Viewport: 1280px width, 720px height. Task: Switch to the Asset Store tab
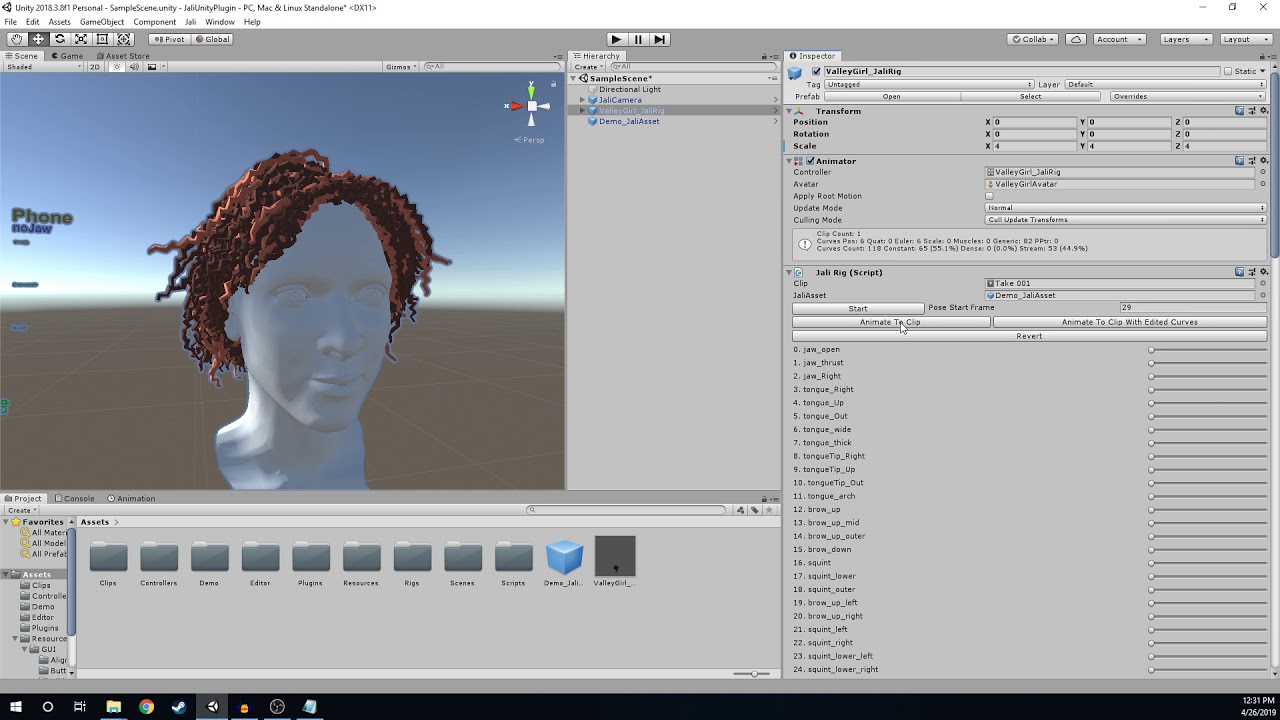pyautogui.click(x=123, y=56)
